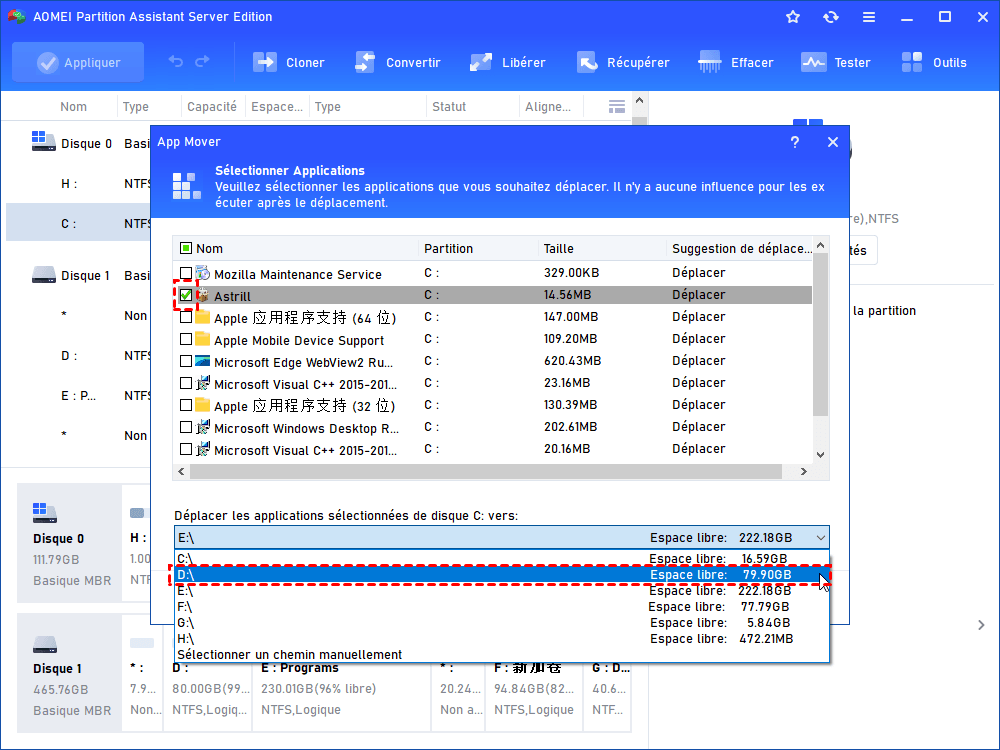The image size is (1000, 750).
Task: Sort by Taille column header
Action: click(558, 249)
